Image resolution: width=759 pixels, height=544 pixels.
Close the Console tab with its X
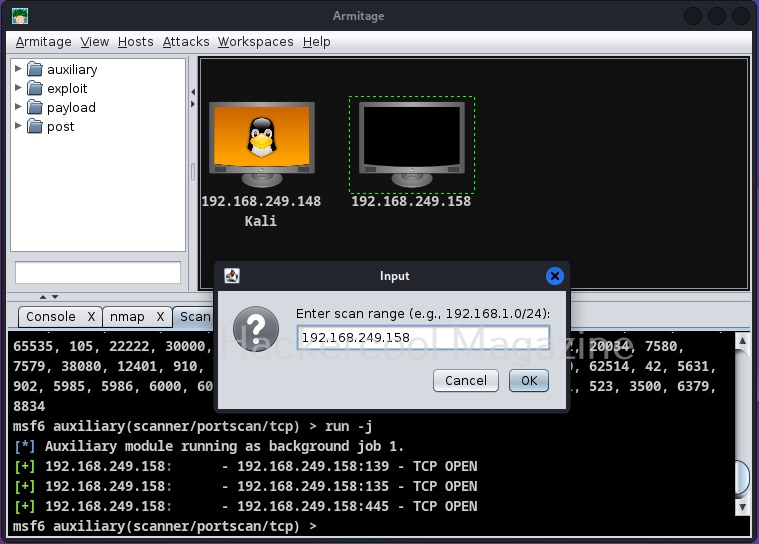(91, 317)
